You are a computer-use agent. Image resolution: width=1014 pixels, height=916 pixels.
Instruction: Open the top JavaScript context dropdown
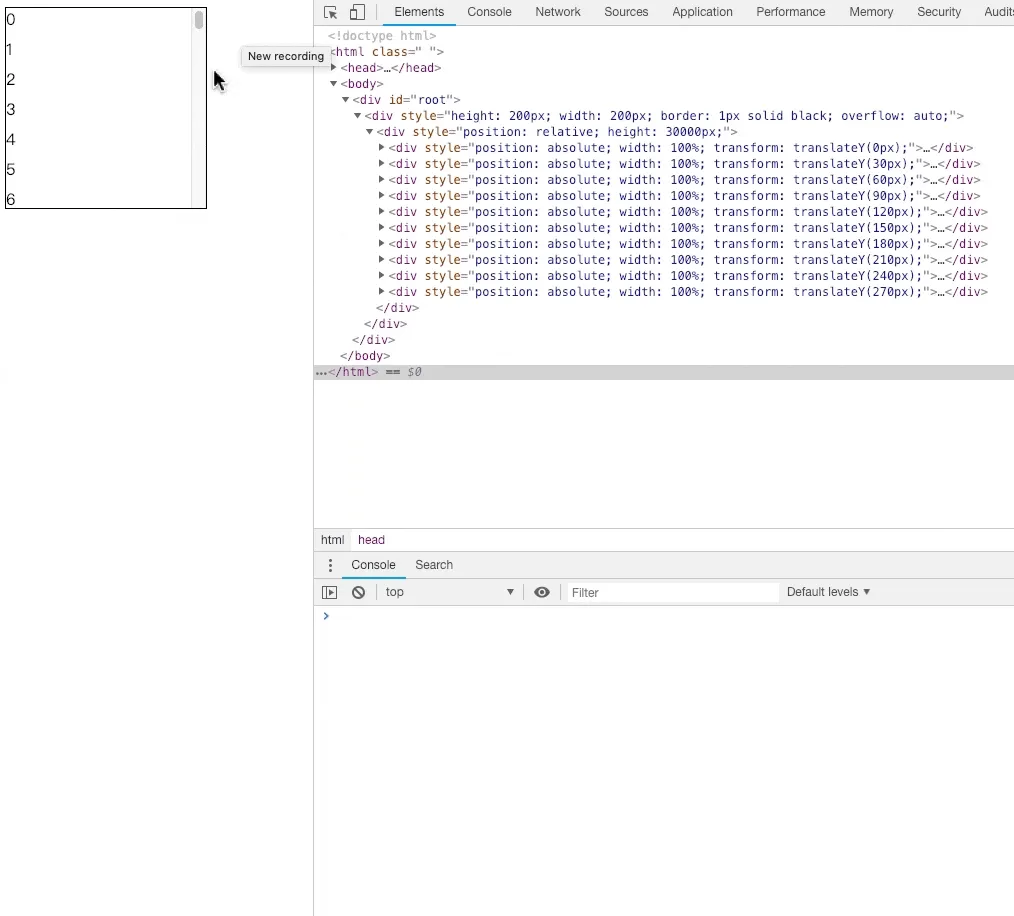pyautogui.click(x=450, y=592)
